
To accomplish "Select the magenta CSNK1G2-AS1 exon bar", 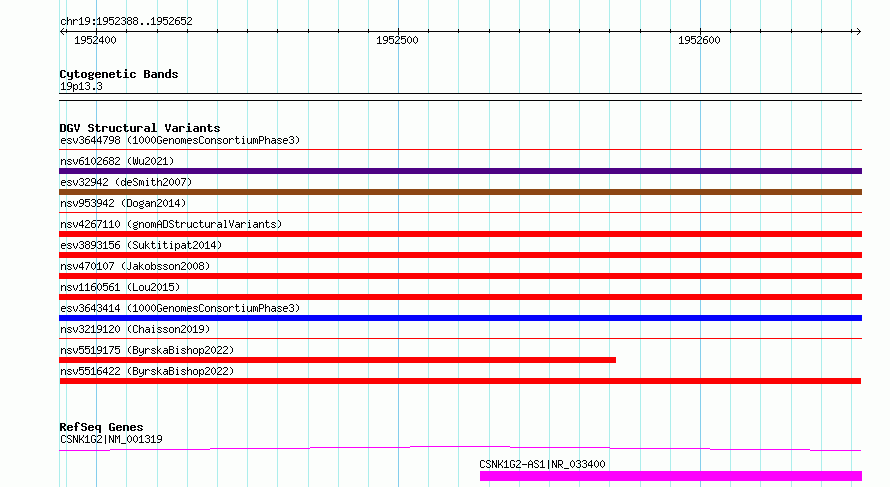I will coord(671,476).
